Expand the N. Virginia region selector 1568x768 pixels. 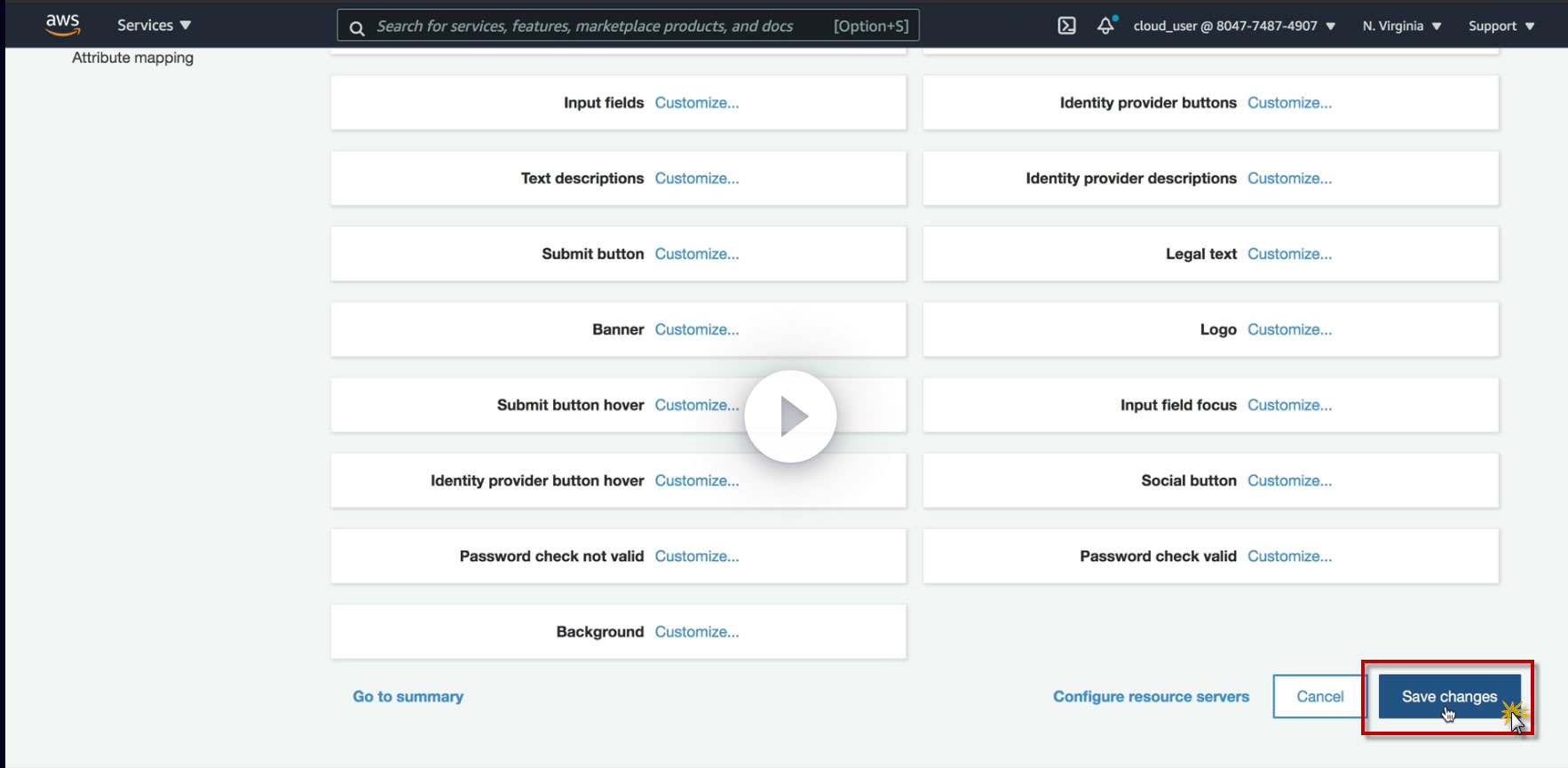pyautogui.click(x=1401, y=26)
